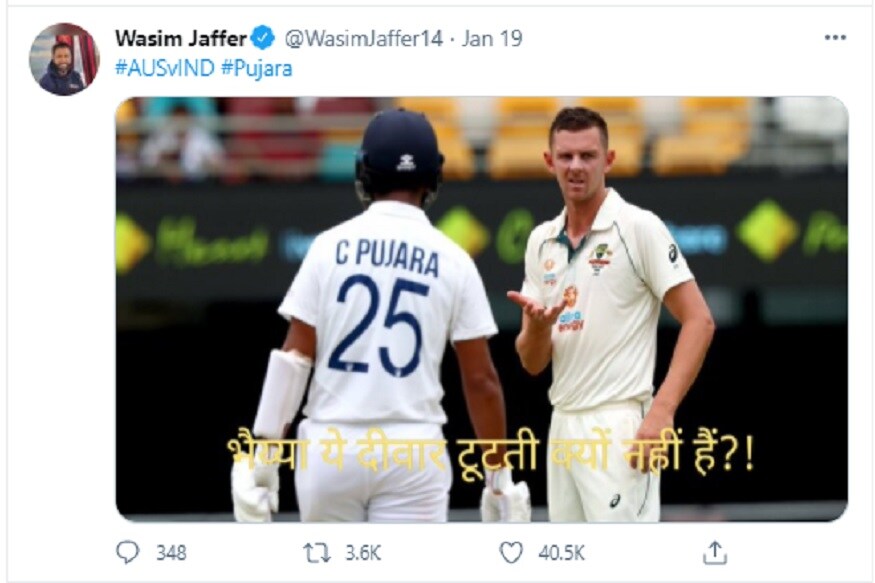Open the share upload arrow icon

pos(715,552)
